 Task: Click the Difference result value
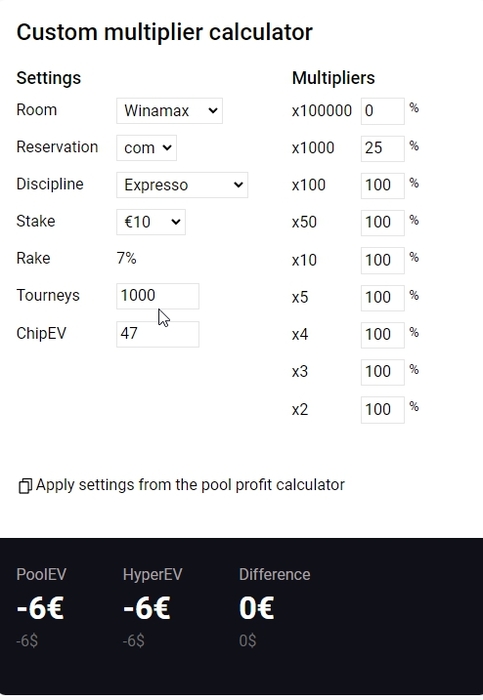(257, 608)
